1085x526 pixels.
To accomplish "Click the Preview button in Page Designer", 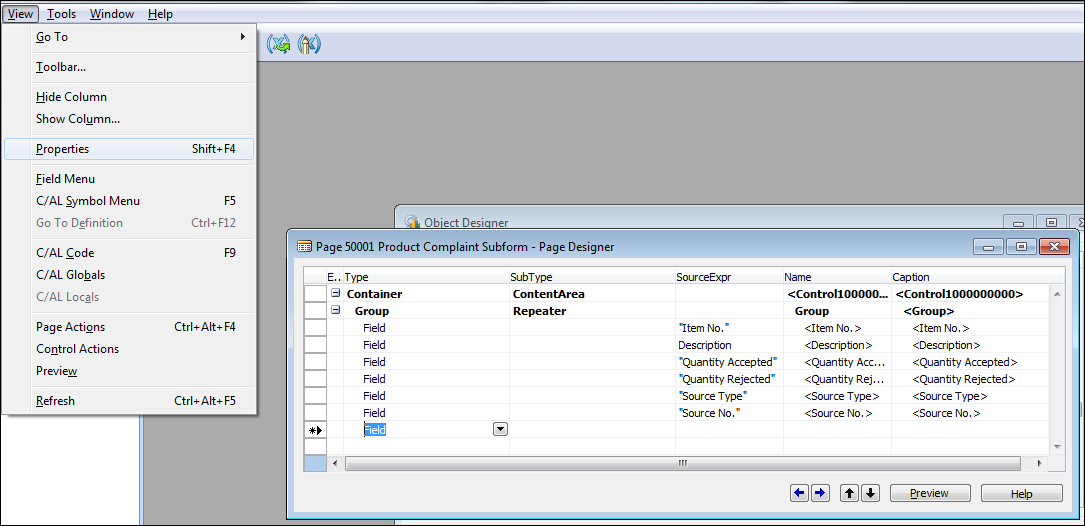I will point(930,493).
